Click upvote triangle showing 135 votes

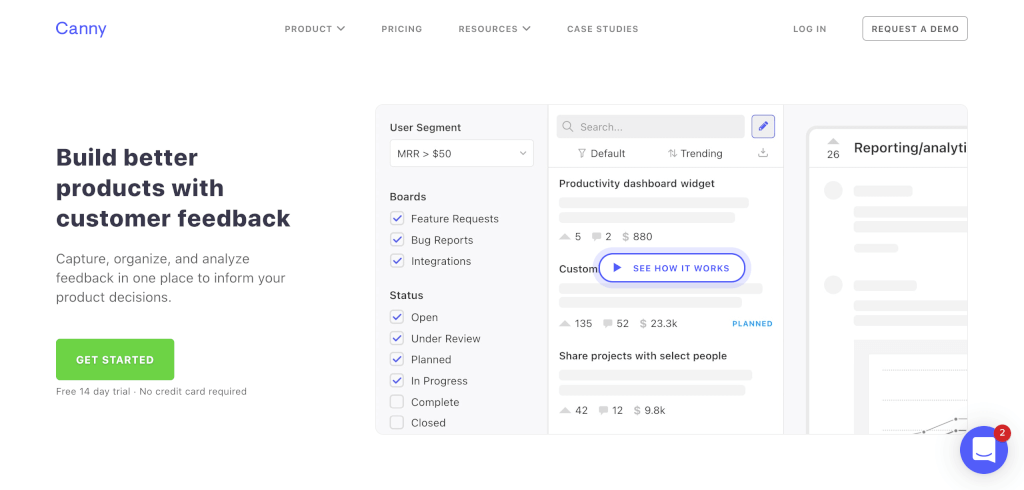(566, 323)
